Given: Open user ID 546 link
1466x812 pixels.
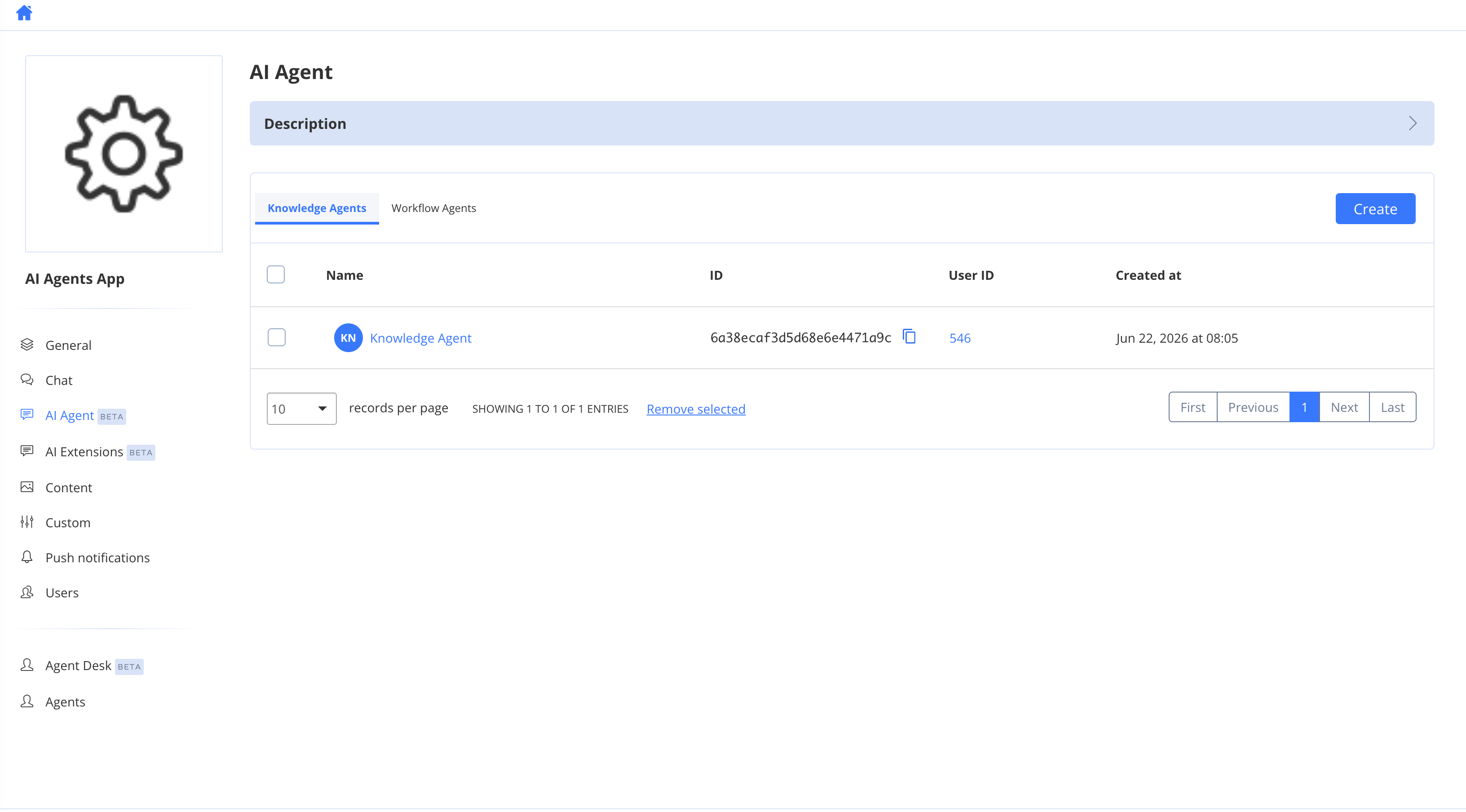Looking at the screenshot, I should (960, 338).
